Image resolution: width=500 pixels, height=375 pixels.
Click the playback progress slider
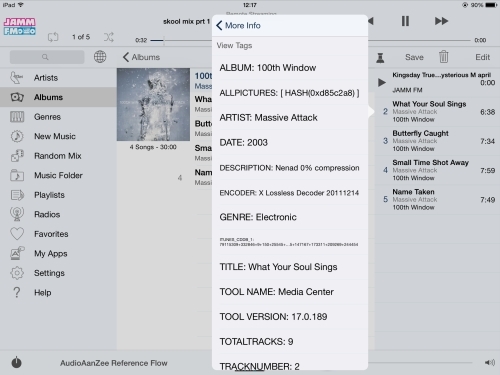[x=310, y=40]
